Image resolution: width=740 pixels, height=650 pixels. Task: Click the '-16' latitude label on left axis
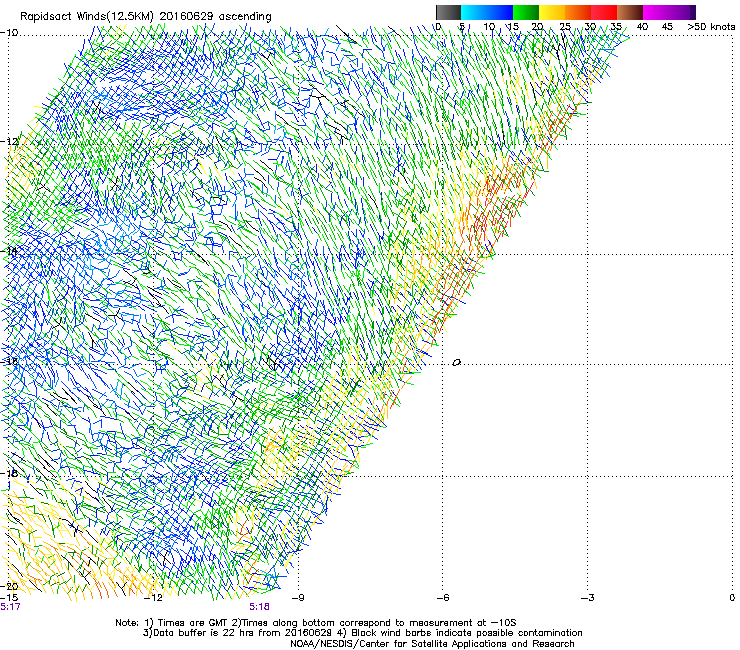(x=9, y=361)
